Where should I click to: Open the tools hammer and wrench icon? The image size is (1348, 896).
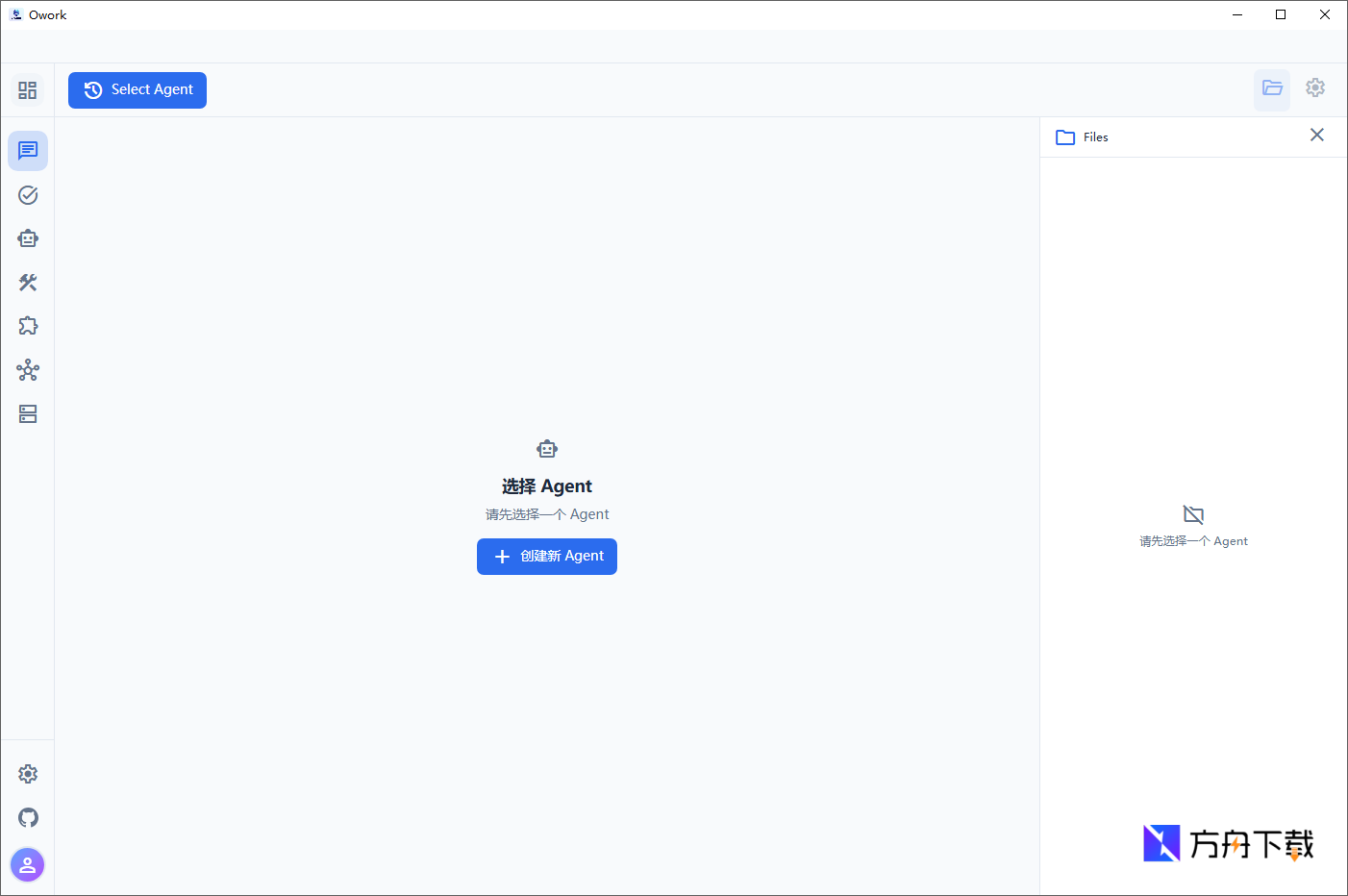click(28, 283)
